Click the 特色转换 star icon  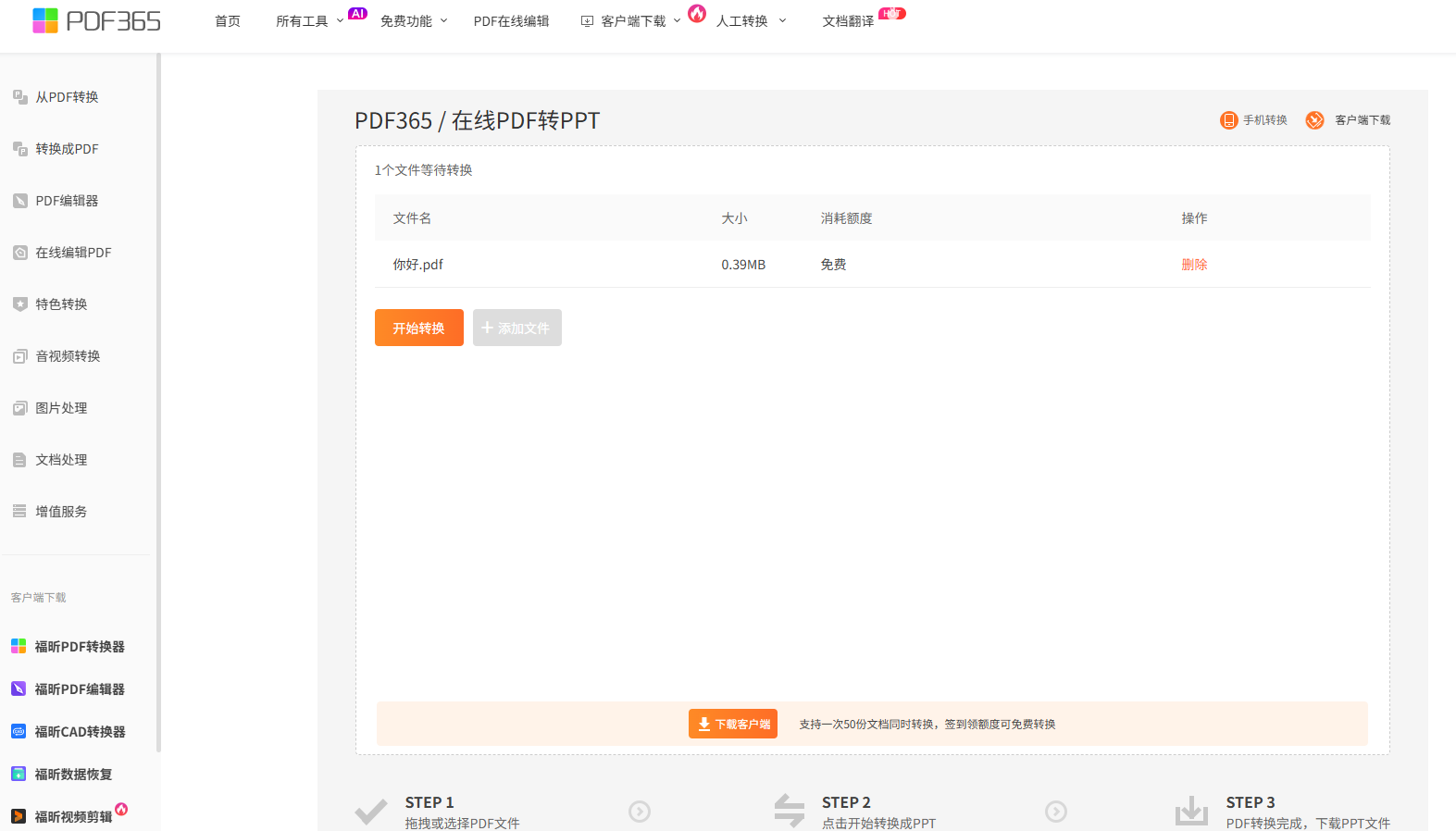tap(20, 304)
